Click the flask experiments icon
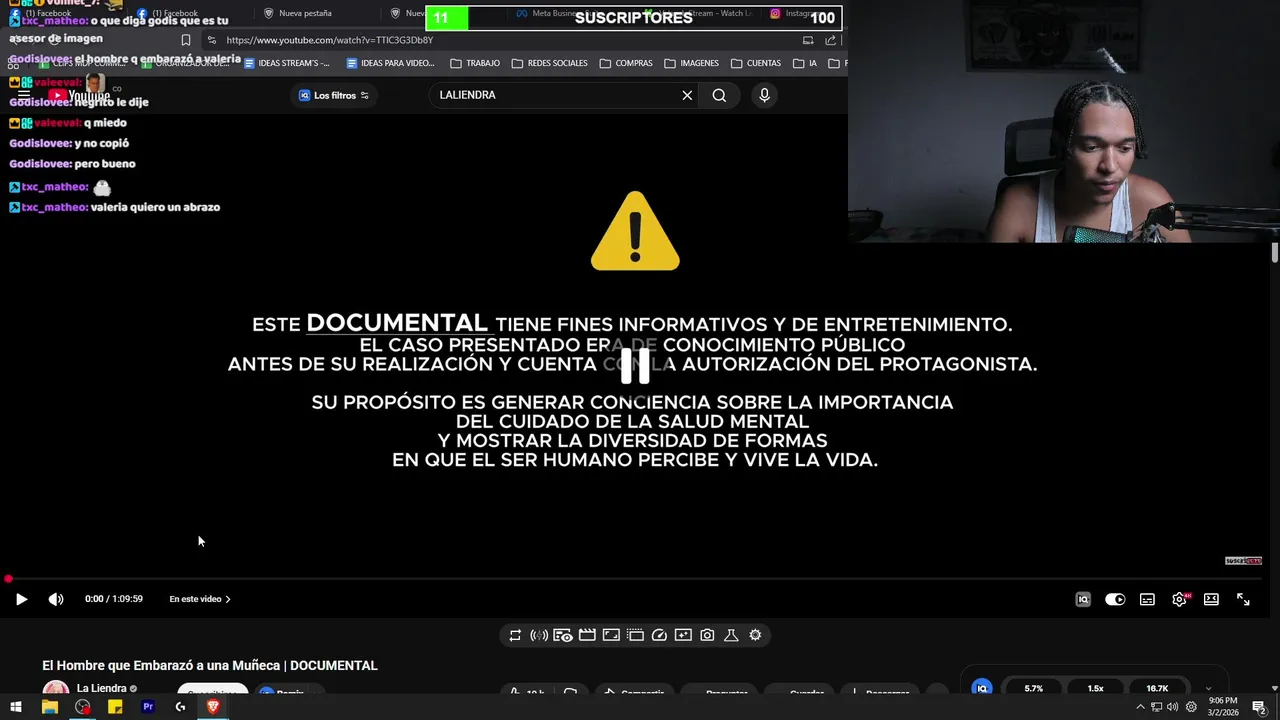 [x=731, y=635]
